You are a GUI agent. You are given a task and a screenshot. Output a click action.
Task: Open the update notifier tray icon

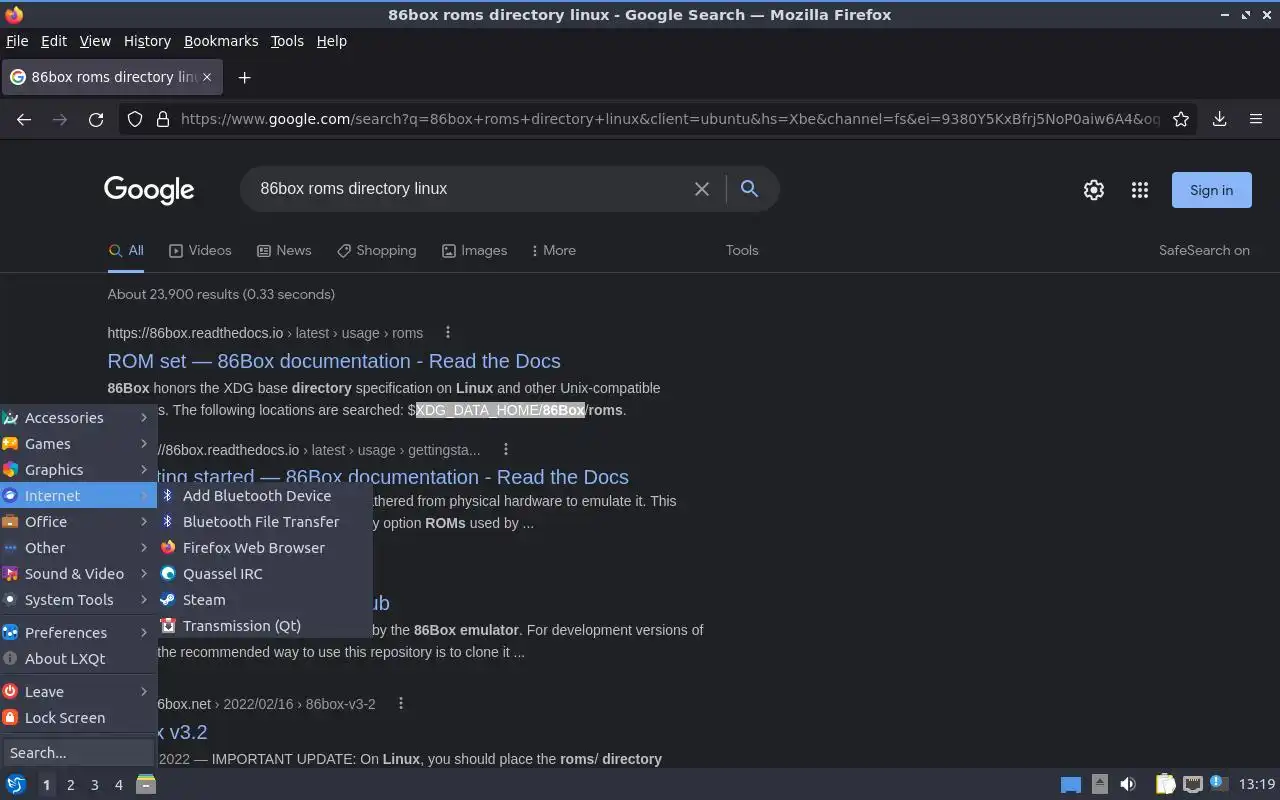(1218, 783)
